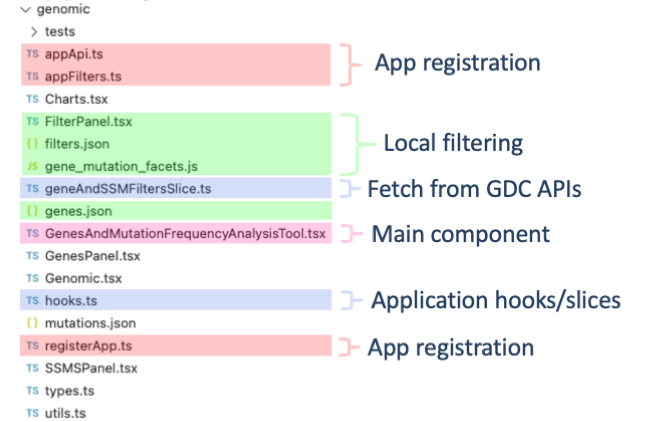Select the utils.ts file
This screenshot has height=422, width=657.
(x=69, y=412)
